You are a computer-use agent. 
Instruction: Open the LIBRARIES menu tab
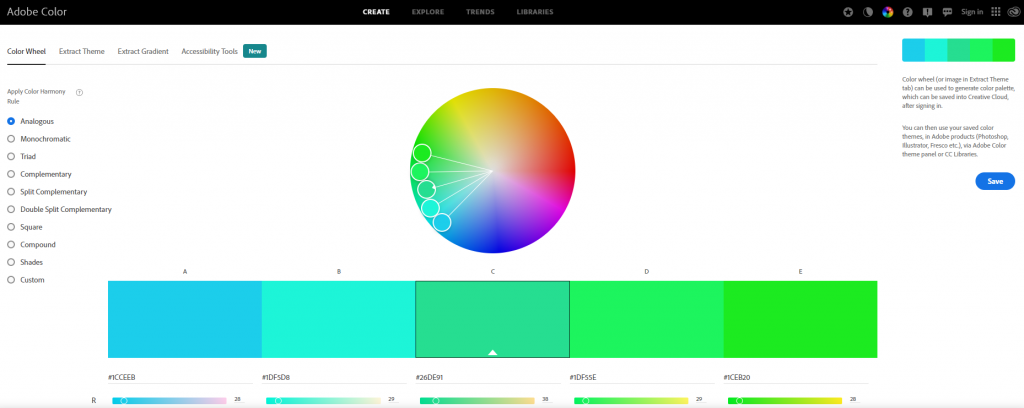[x=535, y=12]
